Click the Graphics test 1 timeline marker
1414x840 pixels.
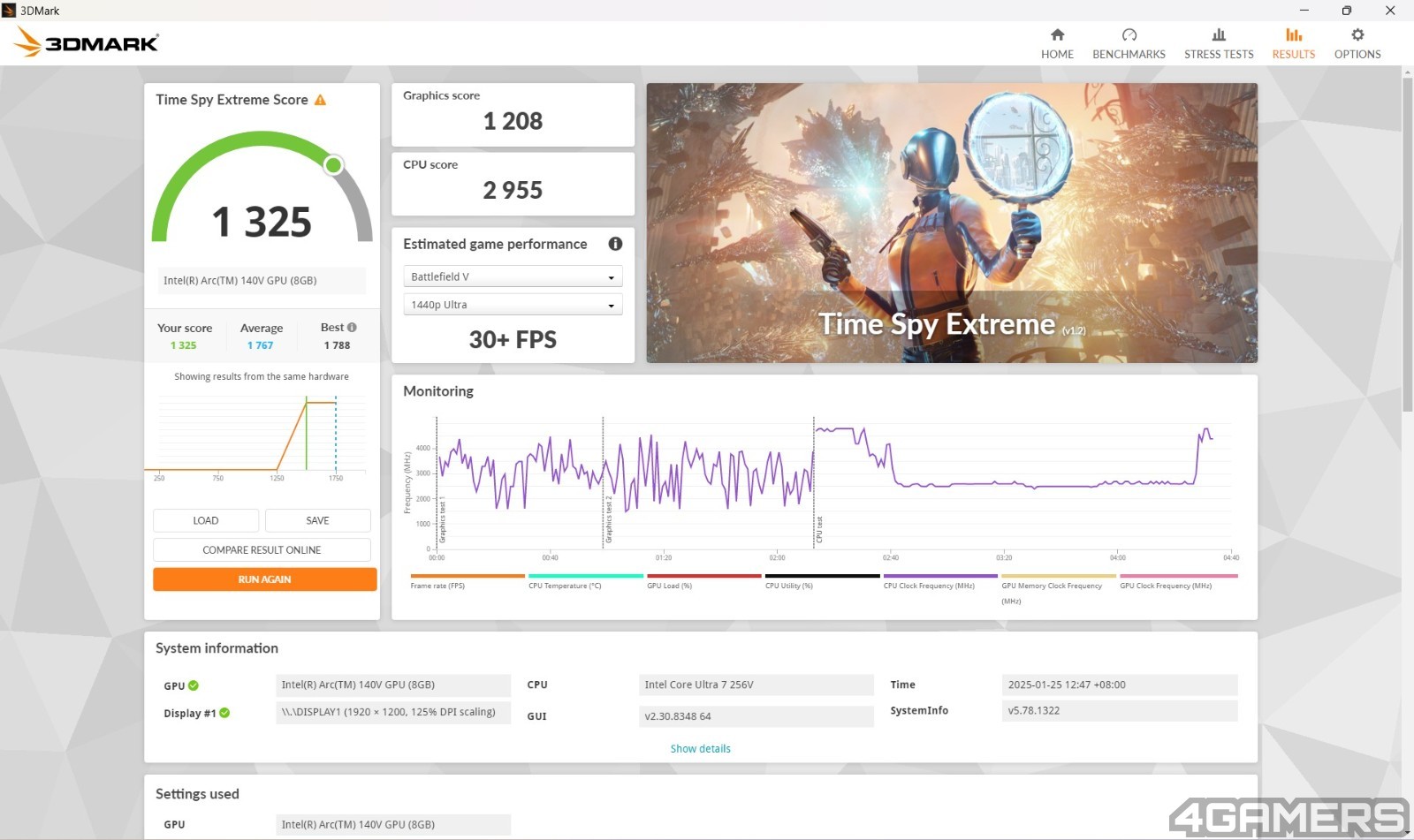(442, 521)
